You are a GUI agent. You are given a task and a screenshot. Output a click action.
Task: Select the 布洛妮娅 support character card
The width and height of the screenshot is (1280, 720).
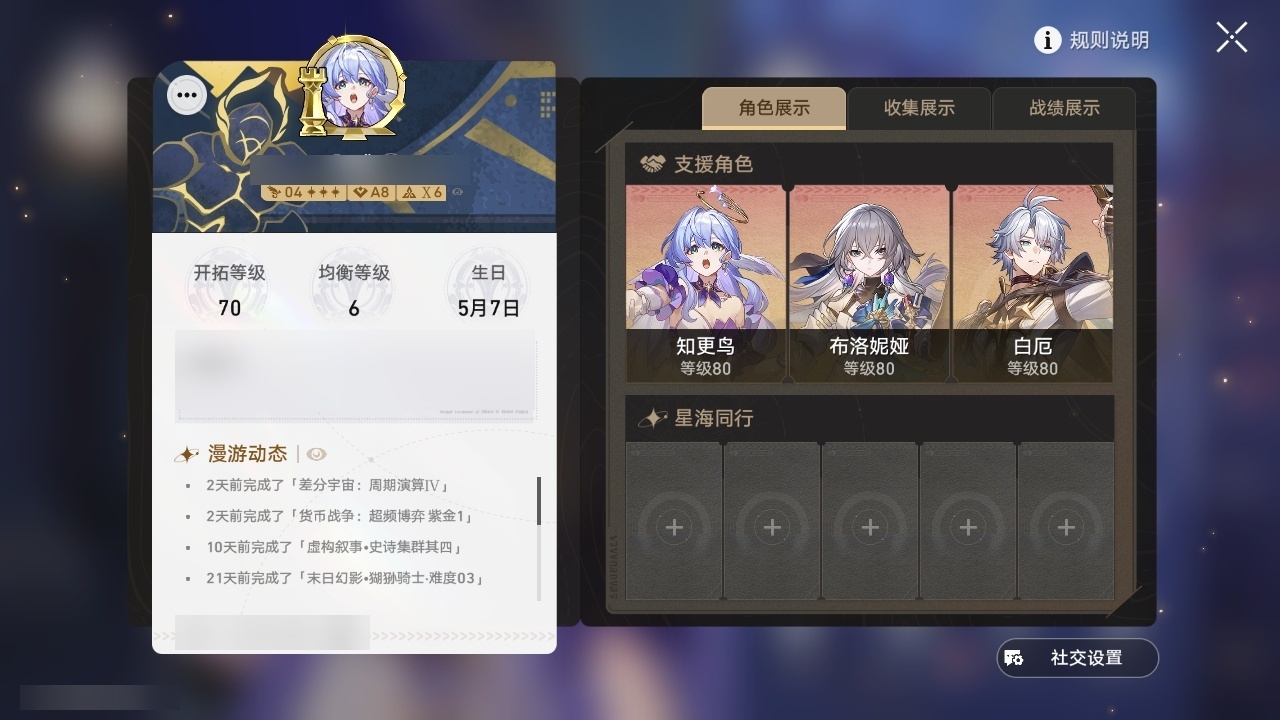tap(869, 283)
